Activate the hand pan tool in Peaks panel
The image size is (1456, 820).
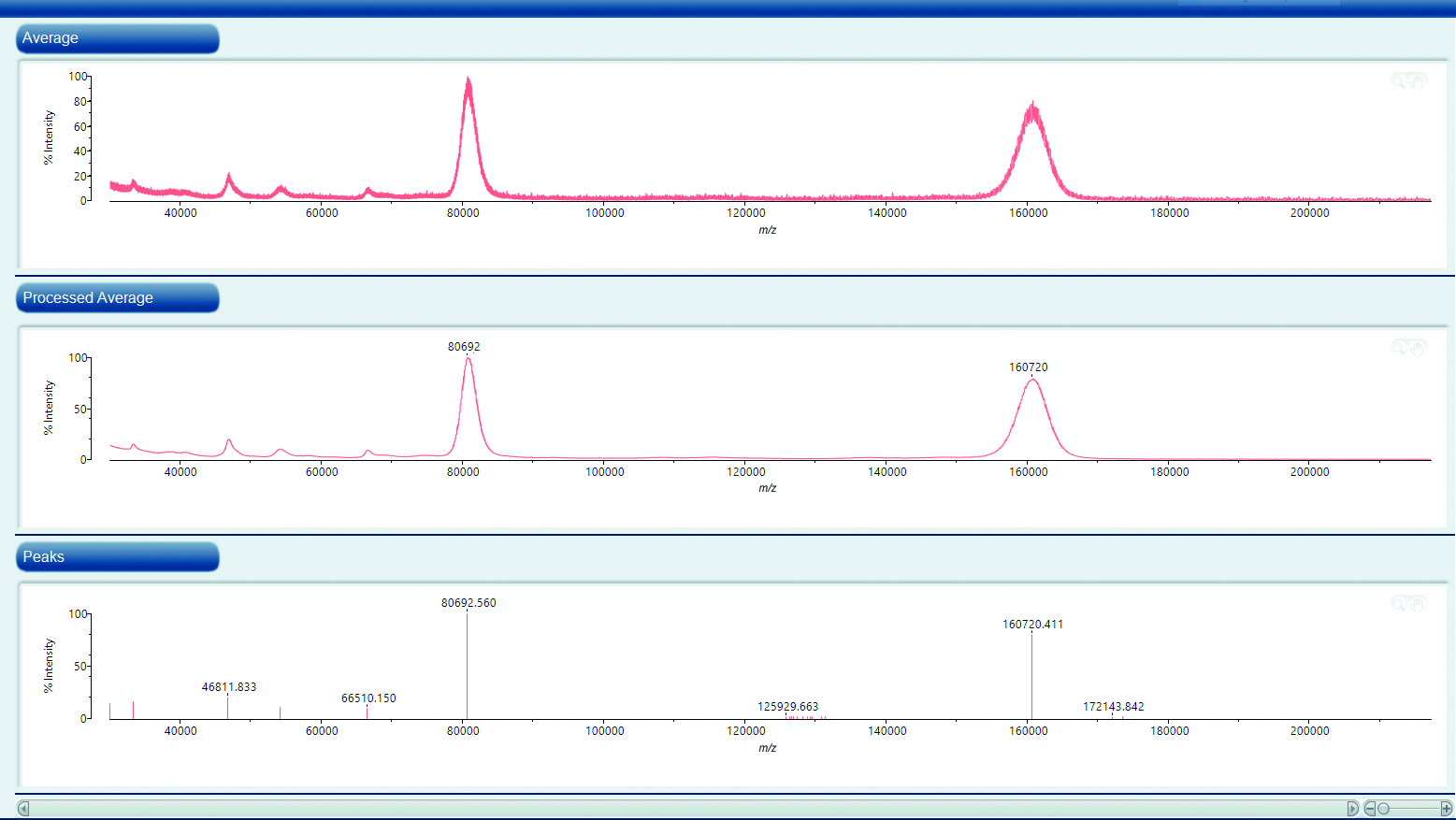click(x=1418, y=603)
